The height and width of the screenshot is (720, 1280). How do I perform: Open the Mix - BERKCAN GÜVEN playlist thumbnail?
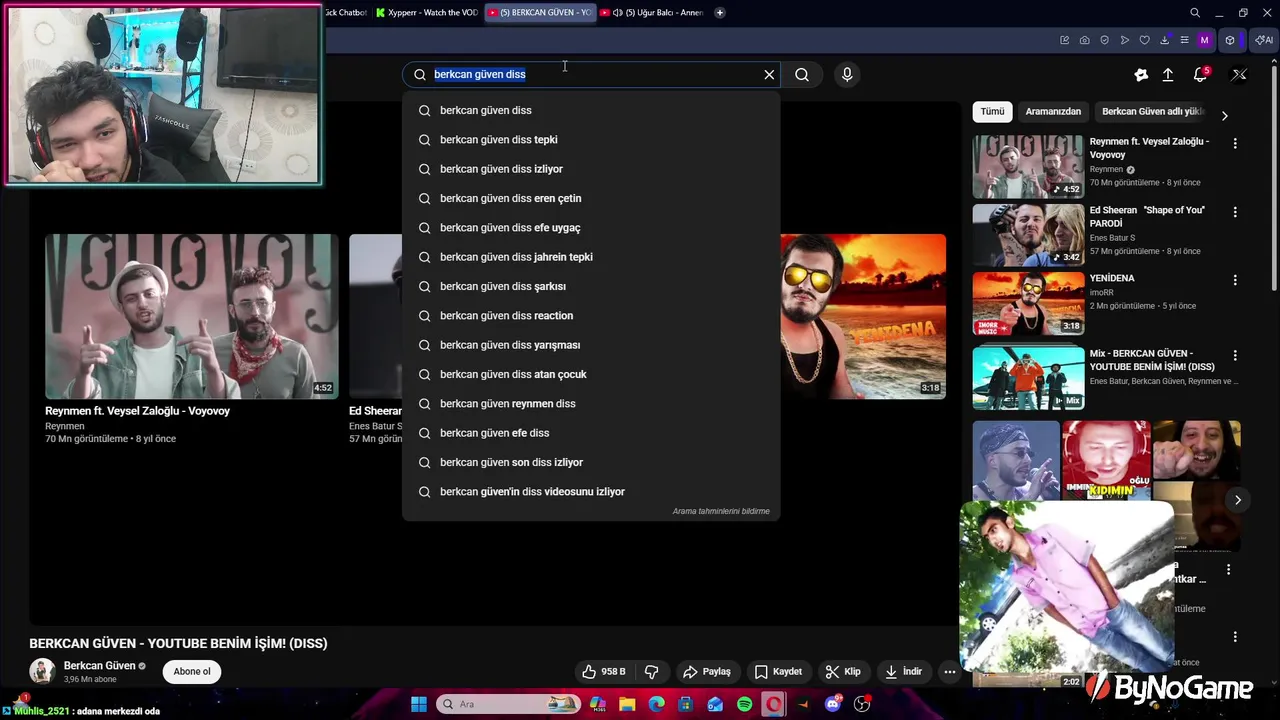pos(1028,378)
